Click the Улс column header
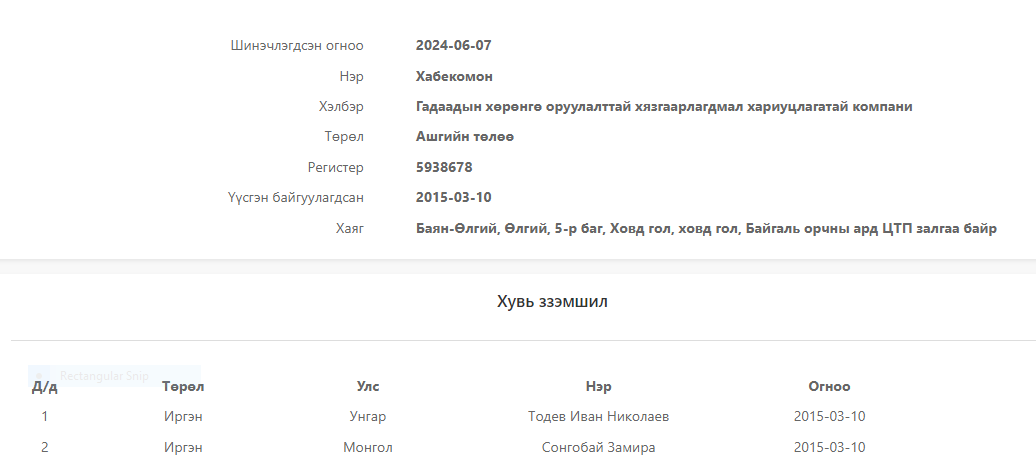This screenshot has height=465, width=1036. [x=368, y=386]
